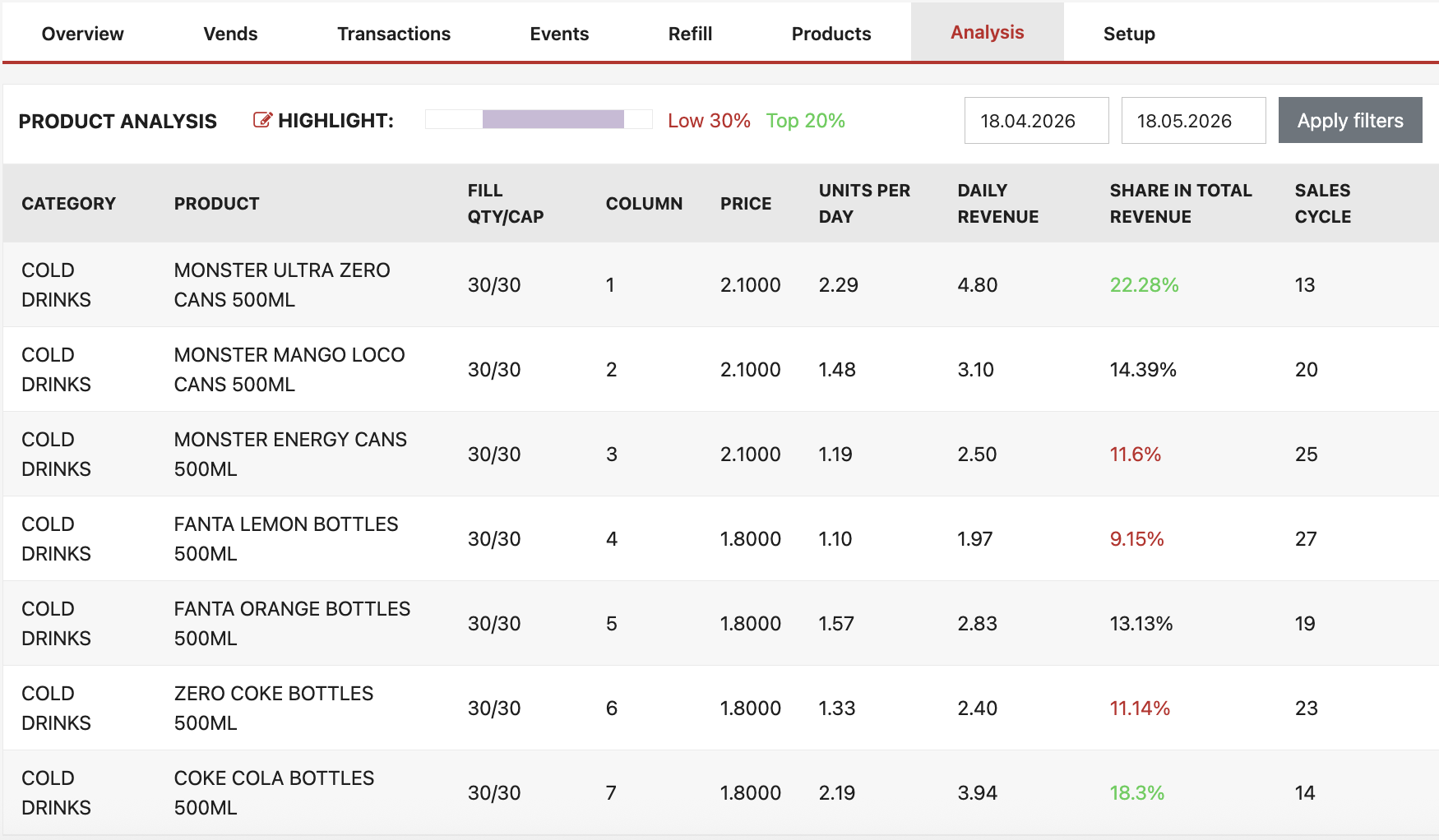
Task: Open the Setup tab
Action: click(x=1129, y=34)
